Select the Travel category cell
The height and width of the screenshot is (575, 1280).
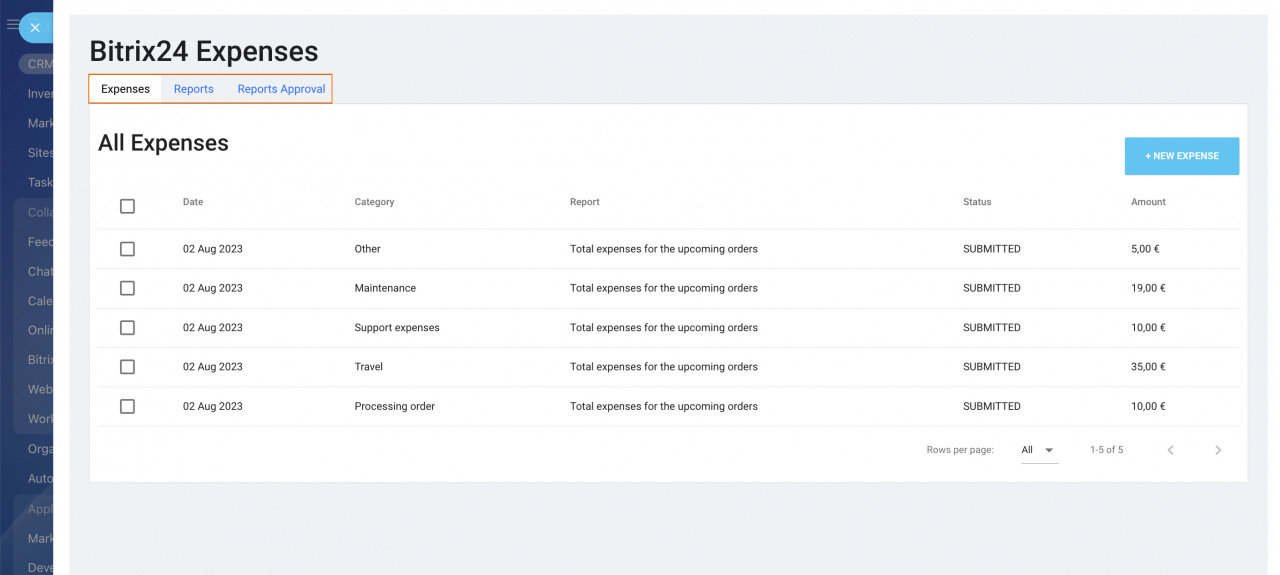tap(369, 367)
